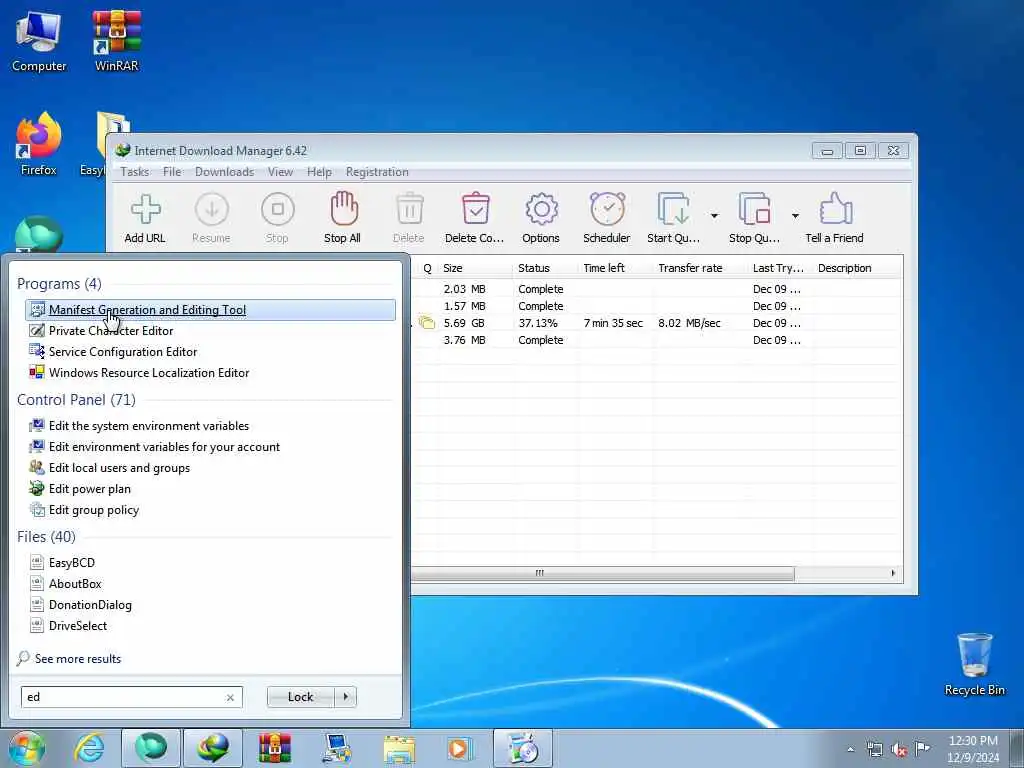This screenshot has width=1024, height=768.
Task: Clear the search box with X
Action: tap(230, 697)
